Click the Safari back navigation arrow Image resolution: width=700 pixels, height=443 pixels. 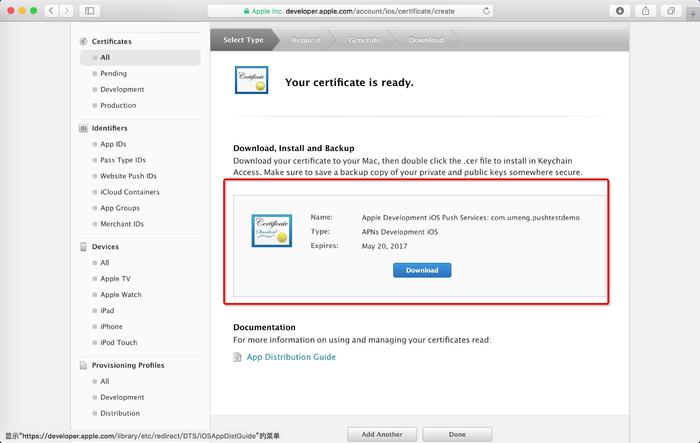pyautogui.click(x=51, y=10)
